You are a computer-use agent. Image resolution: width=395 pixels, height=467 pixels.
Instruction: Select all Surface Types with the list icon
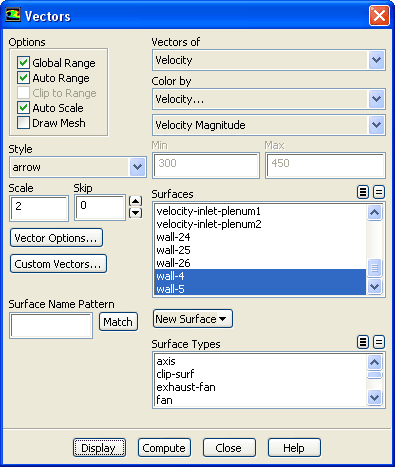[x=363, y=342]
